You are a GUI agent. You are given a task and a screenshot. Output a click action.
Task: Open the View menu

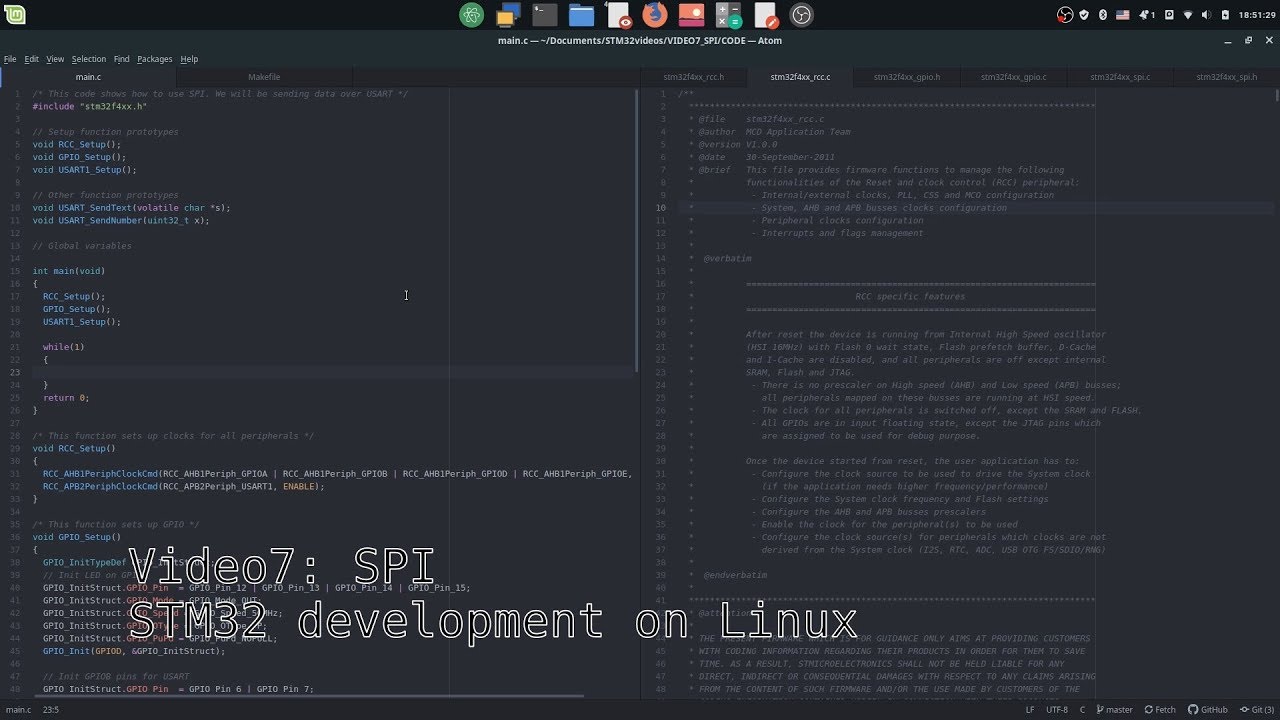55,59
